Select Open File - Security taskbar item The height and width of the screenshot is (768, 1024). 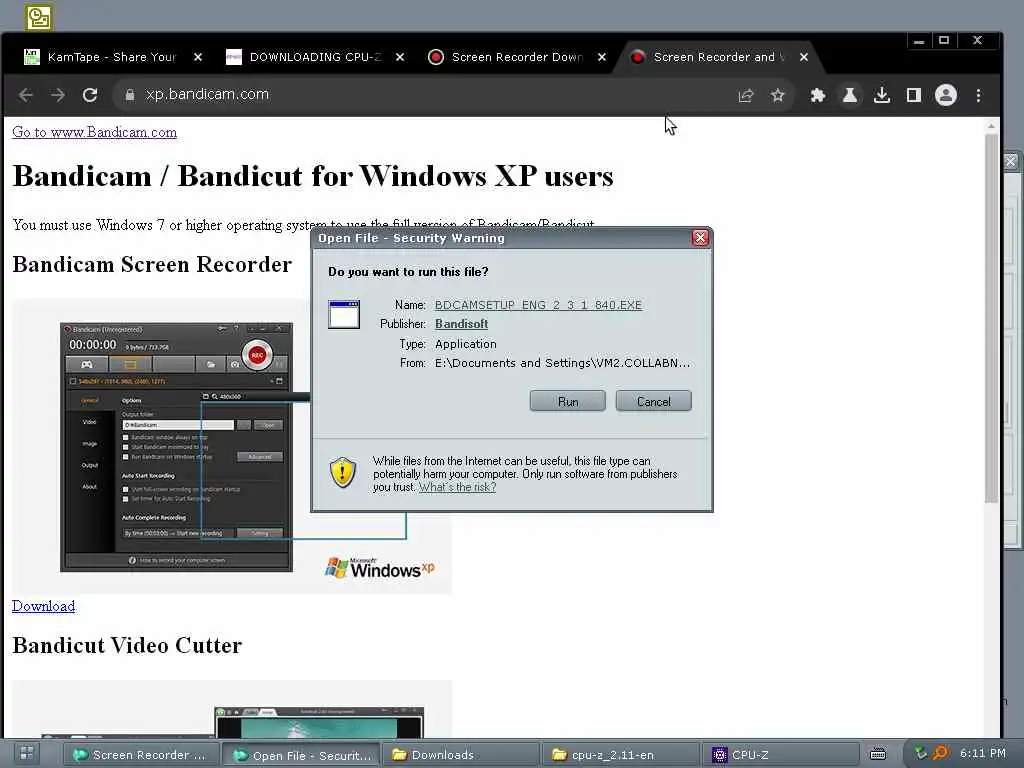(x=302, y=755)
